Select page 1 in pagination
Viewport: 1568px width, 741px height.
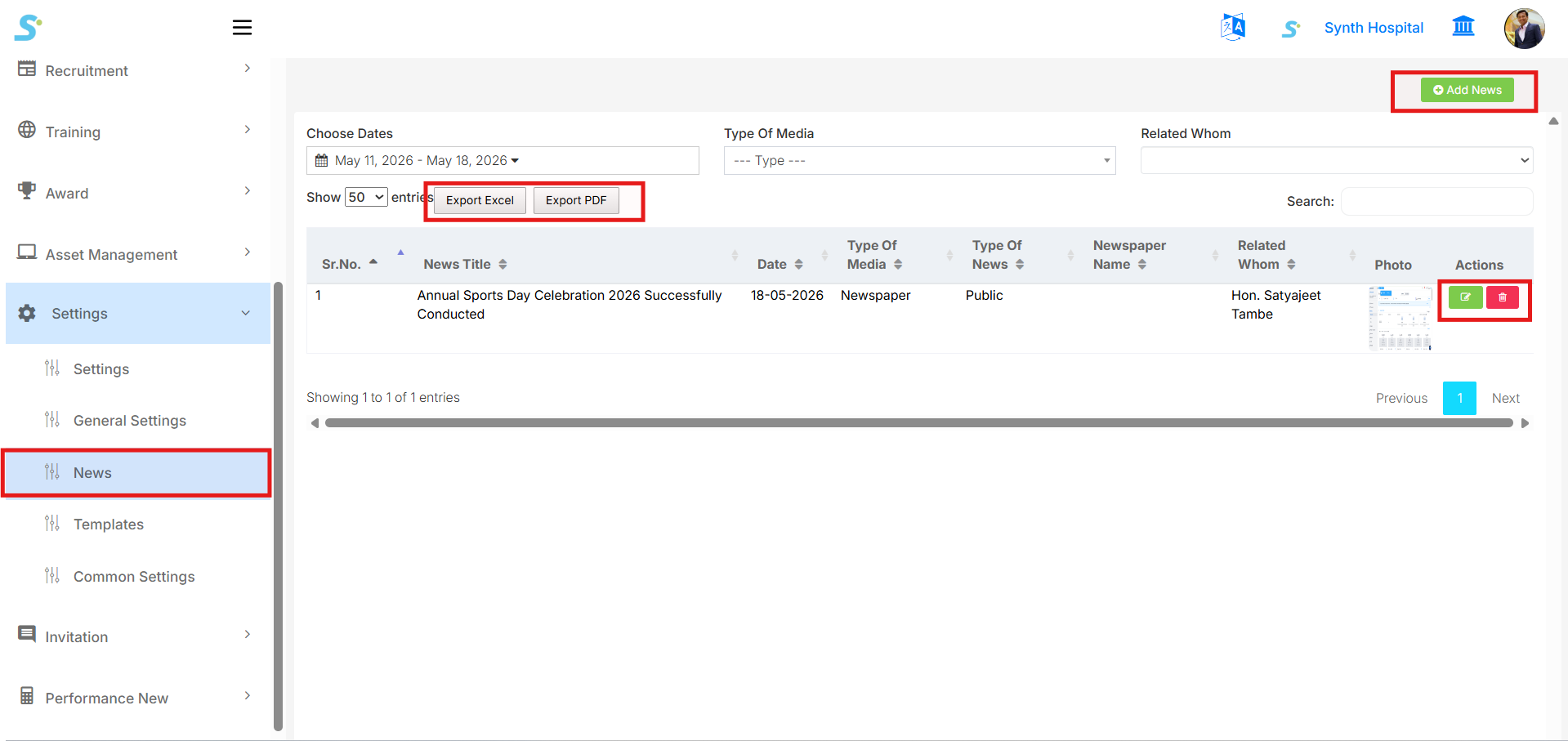(1459, 398)
